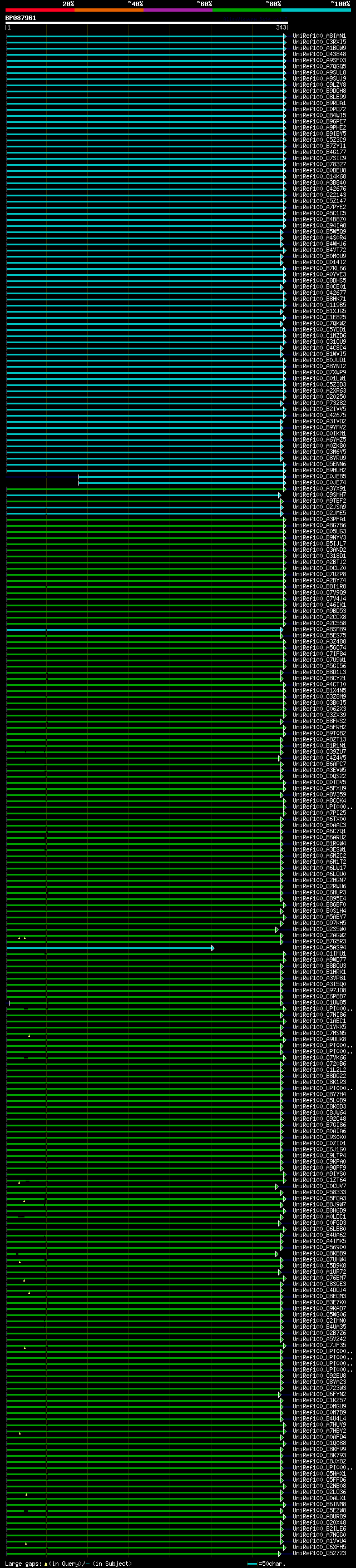
Task: Select the UniRef100_B9NYV3 label
Action: (319, 537)
